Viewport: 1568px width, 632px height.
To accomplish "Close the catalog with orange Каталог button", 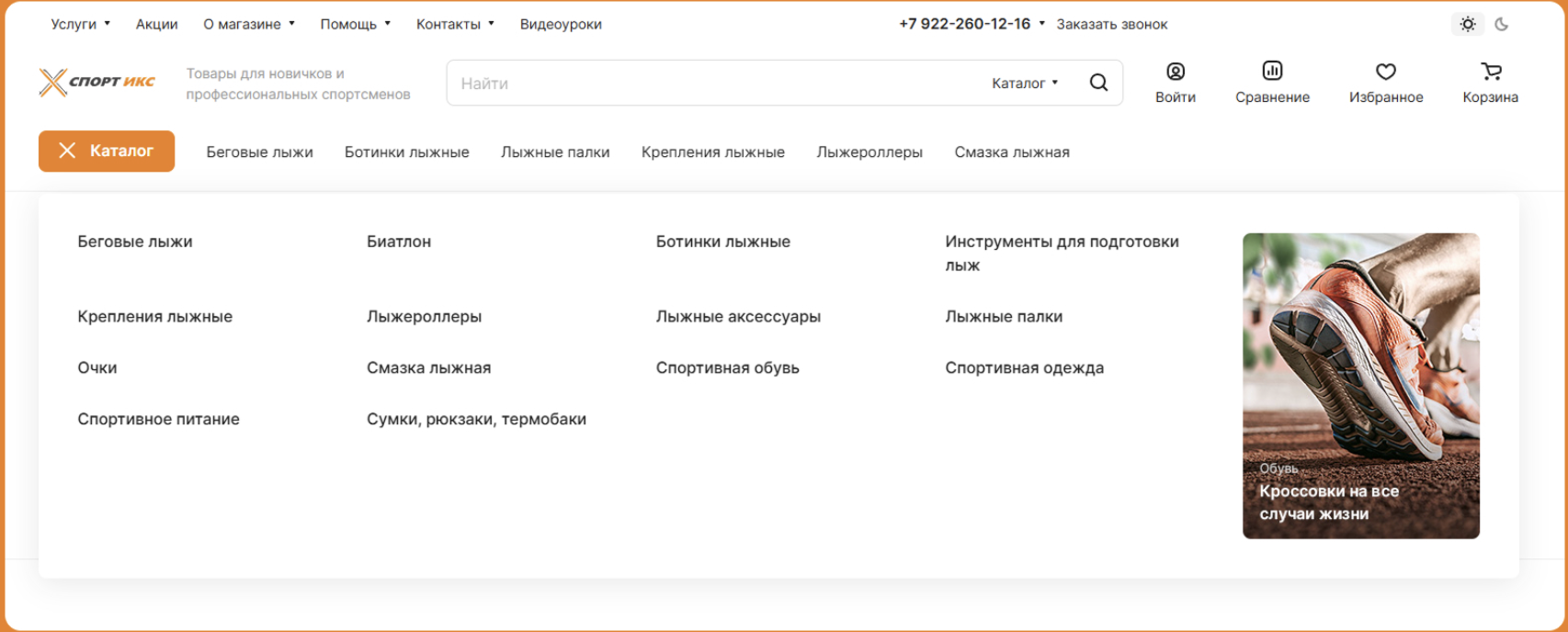I will 107,151.
